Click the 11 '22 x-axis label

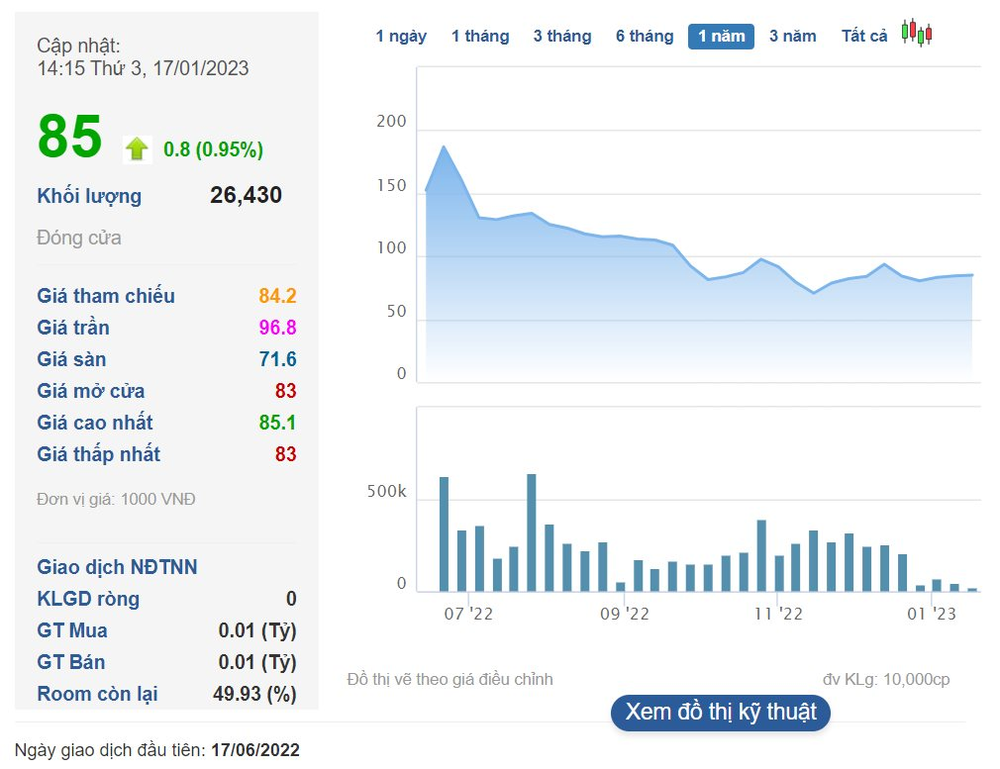(778, 614)
